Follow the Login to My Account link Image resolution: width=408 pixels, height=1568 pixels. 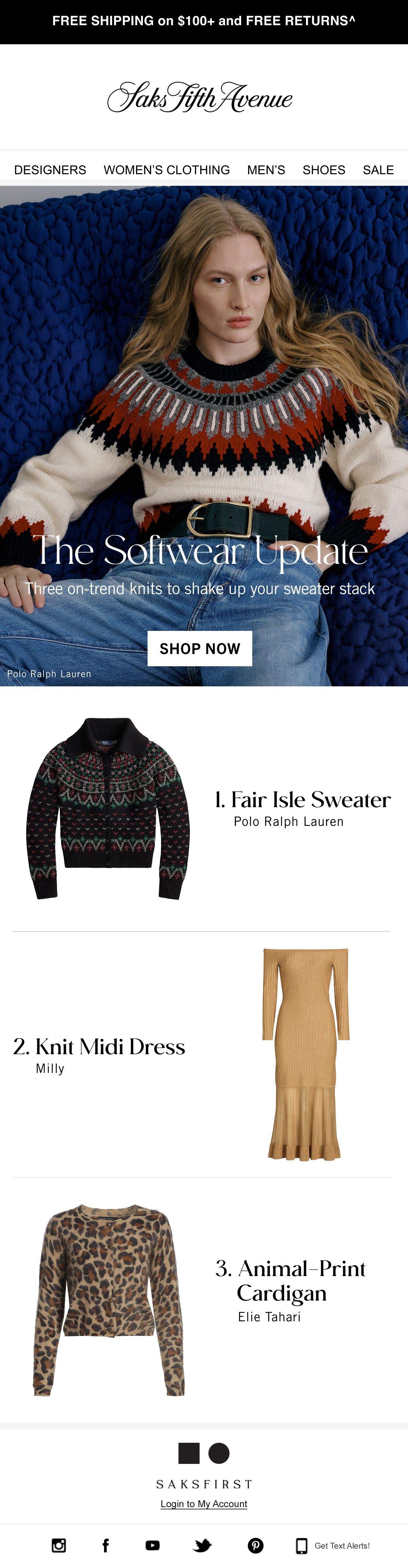coord(204,1503)
